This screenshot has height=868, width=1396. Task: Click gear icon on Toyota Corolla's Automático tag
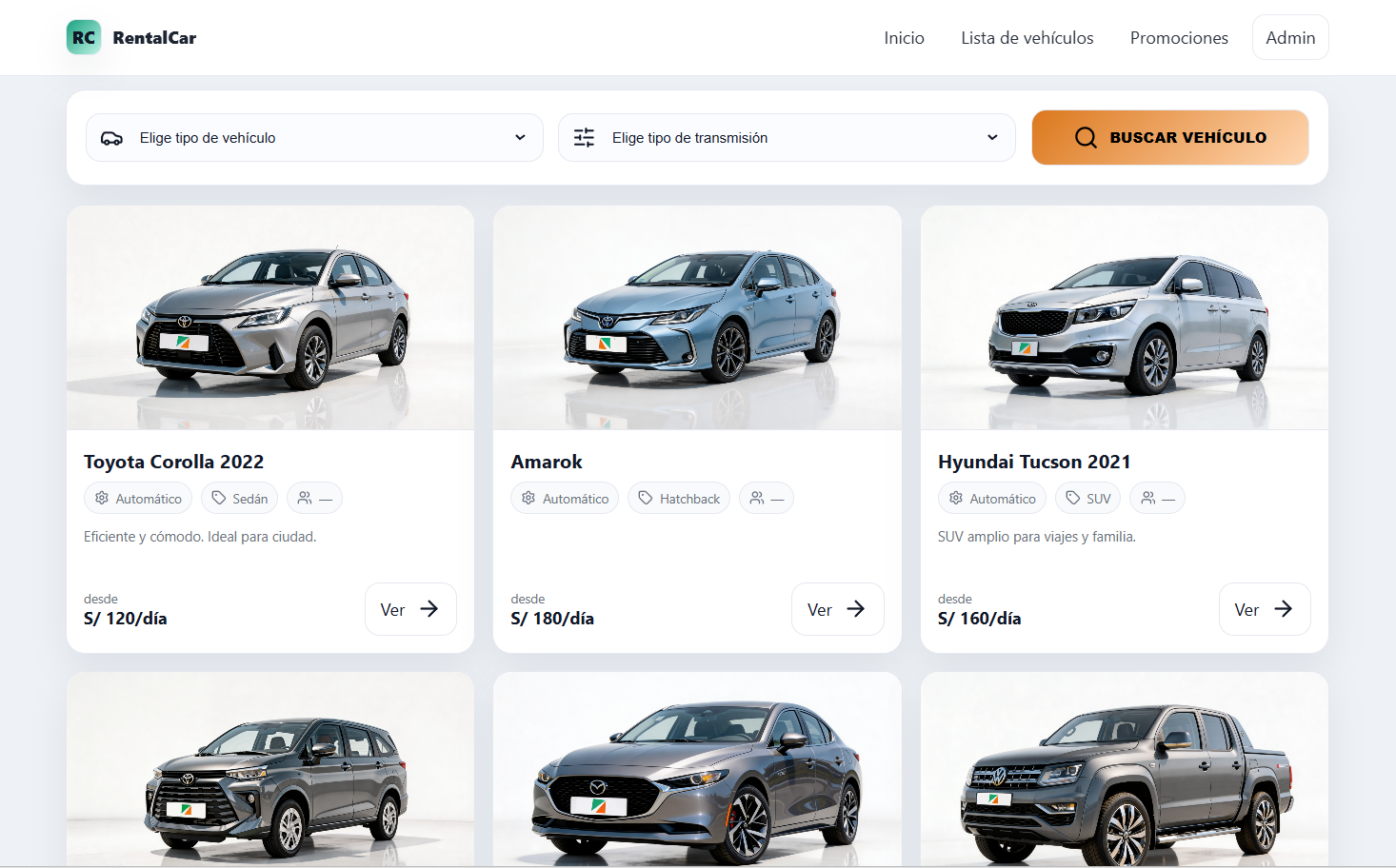[102, 498]
